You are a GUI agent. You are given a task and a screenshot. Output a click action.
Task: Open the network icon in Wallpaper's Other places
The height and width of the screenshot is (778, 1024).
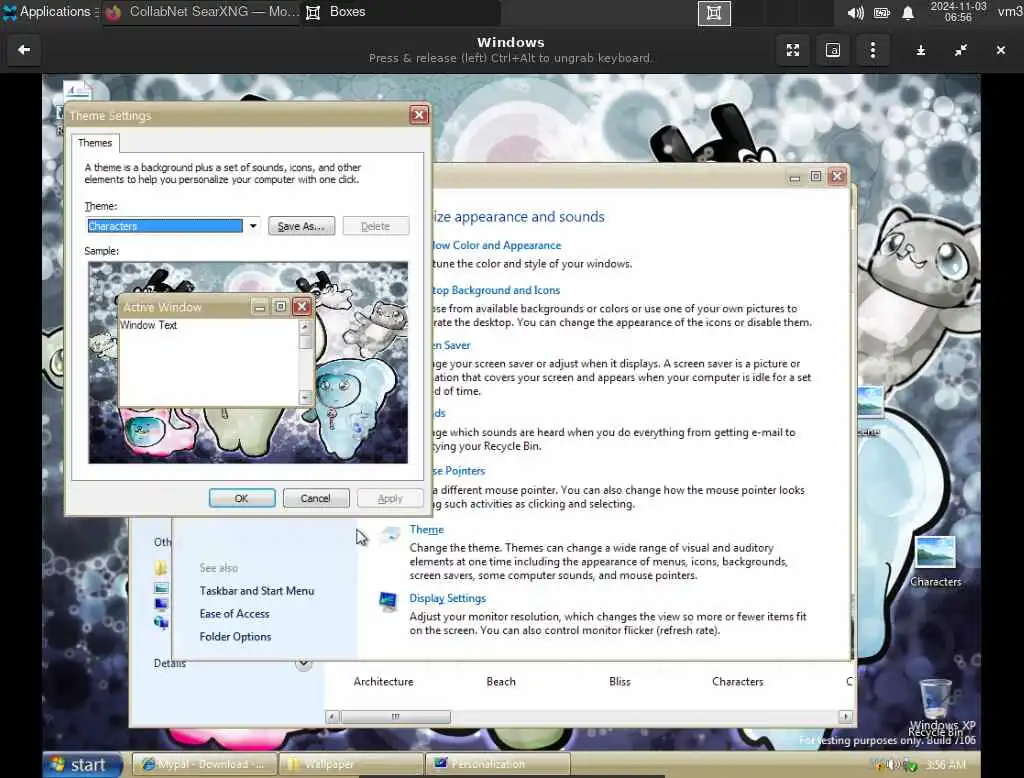point(161,623)
